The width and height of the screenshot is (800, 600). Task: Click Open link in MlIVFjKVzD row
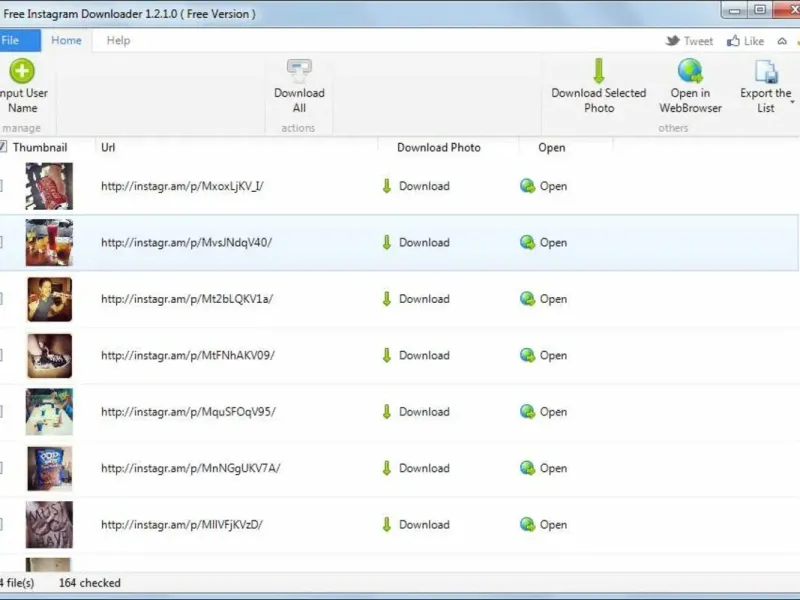click(554, 524)
